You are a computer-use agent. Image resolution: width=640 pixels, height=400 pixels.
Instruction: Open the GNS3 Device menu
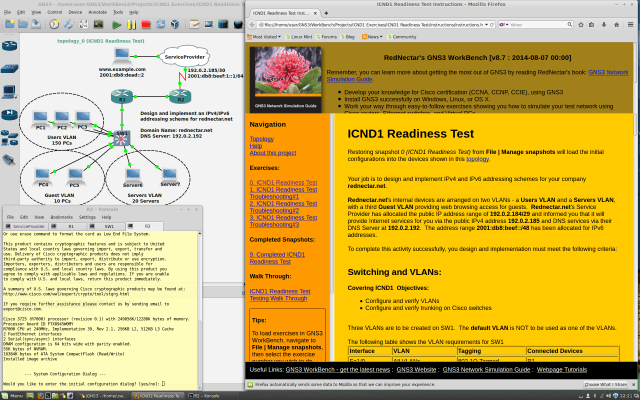(x=75, y=12)
